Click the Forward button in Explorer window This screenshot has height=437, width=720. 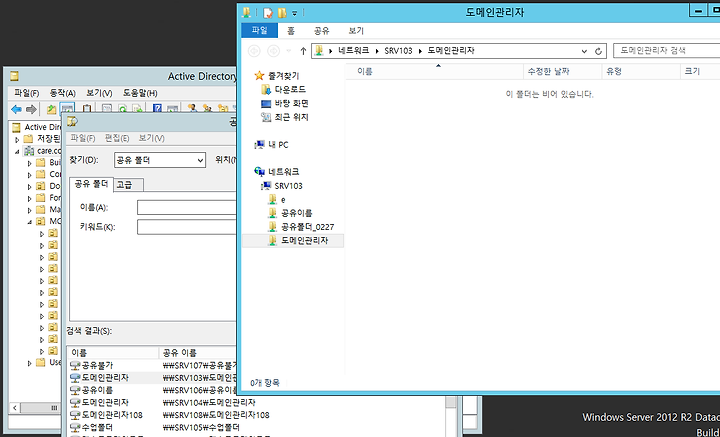pos(273,51)
